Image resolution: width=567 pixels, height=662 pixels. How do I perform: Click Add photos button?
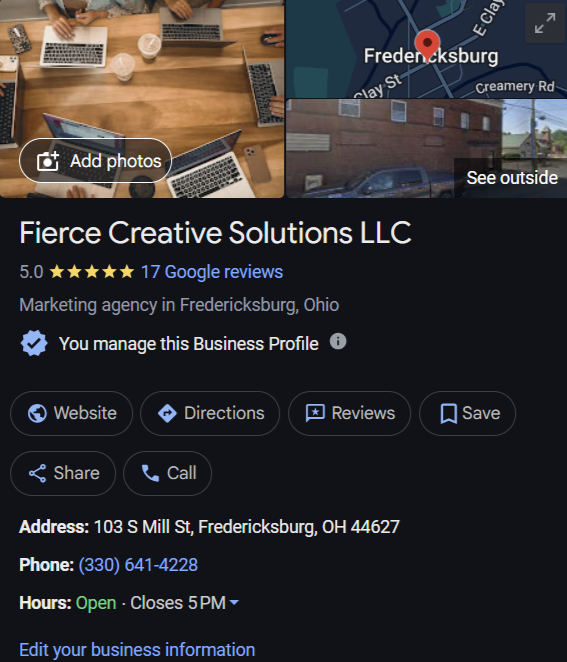point(95,161)
